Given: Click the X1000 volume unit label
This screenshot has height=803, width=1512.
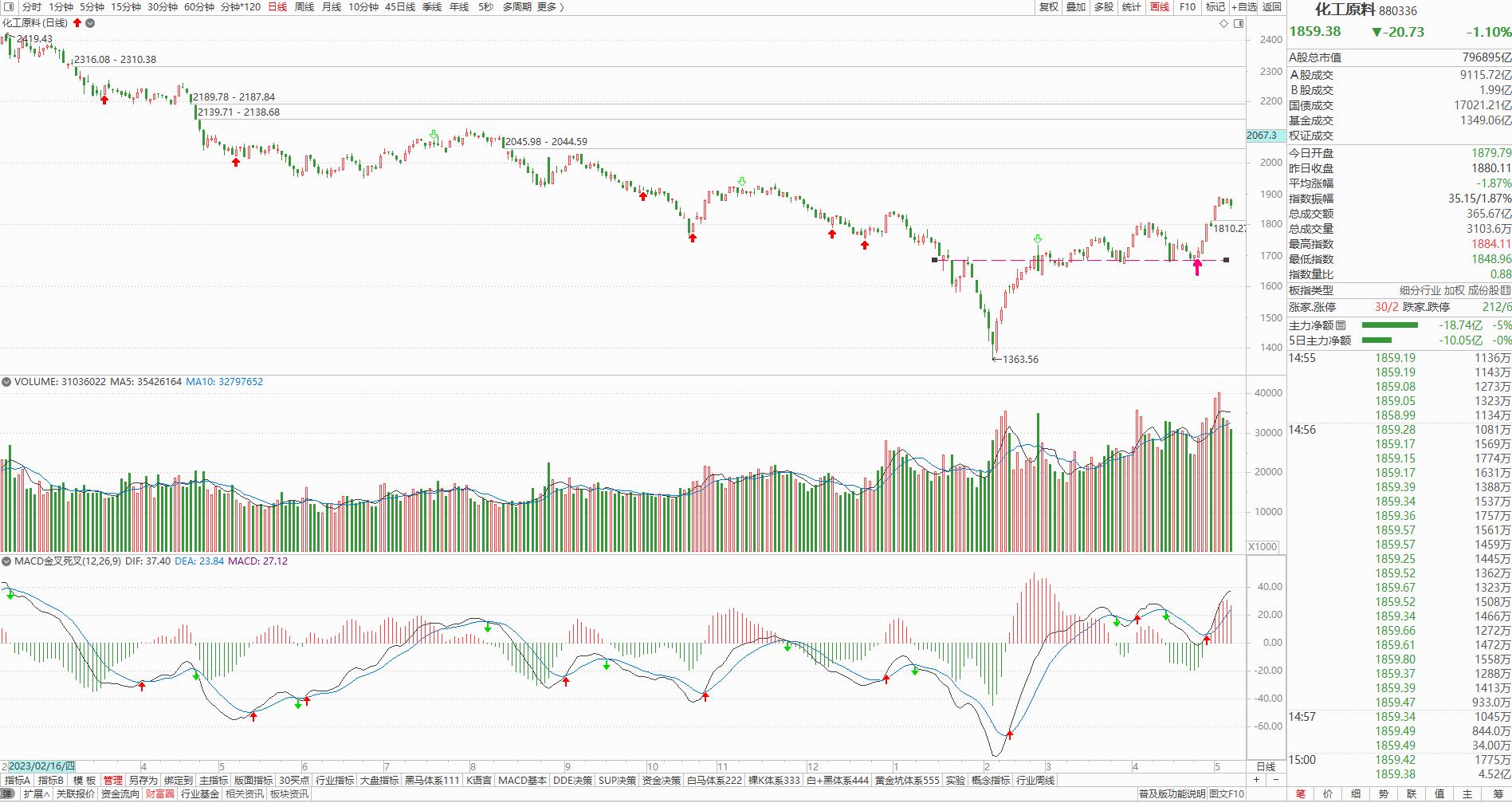Looking at the screenshot, I should point(1263,547).
